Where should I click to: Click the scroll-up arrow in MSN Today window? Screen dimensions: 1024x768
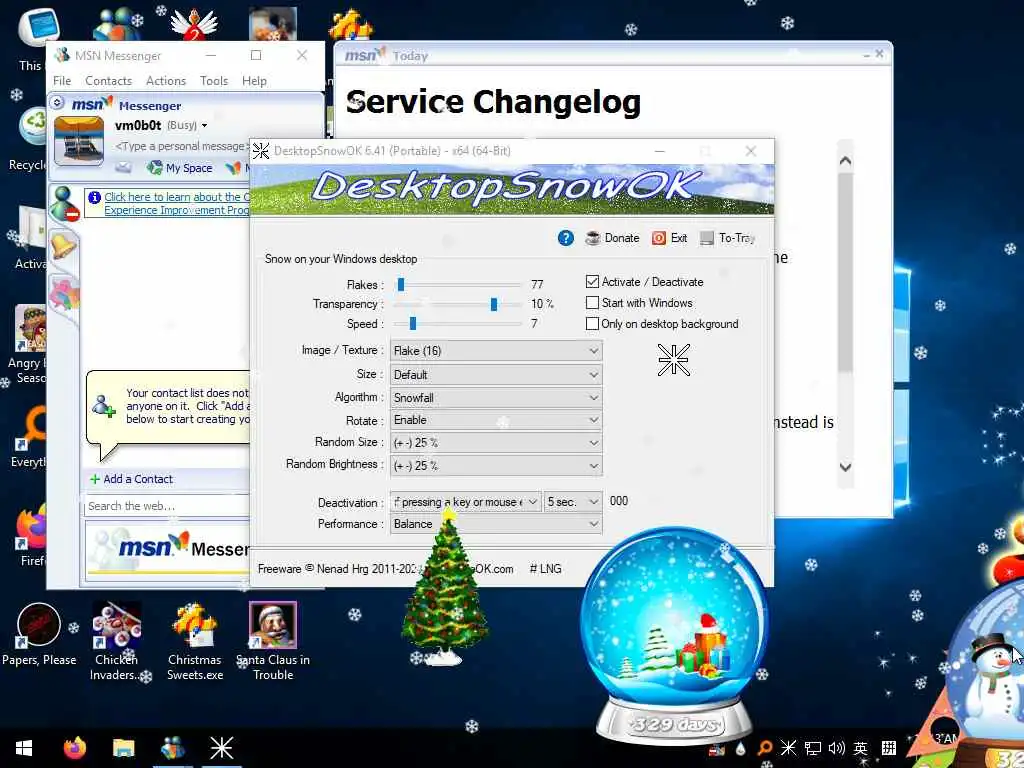tap(845, 161)
